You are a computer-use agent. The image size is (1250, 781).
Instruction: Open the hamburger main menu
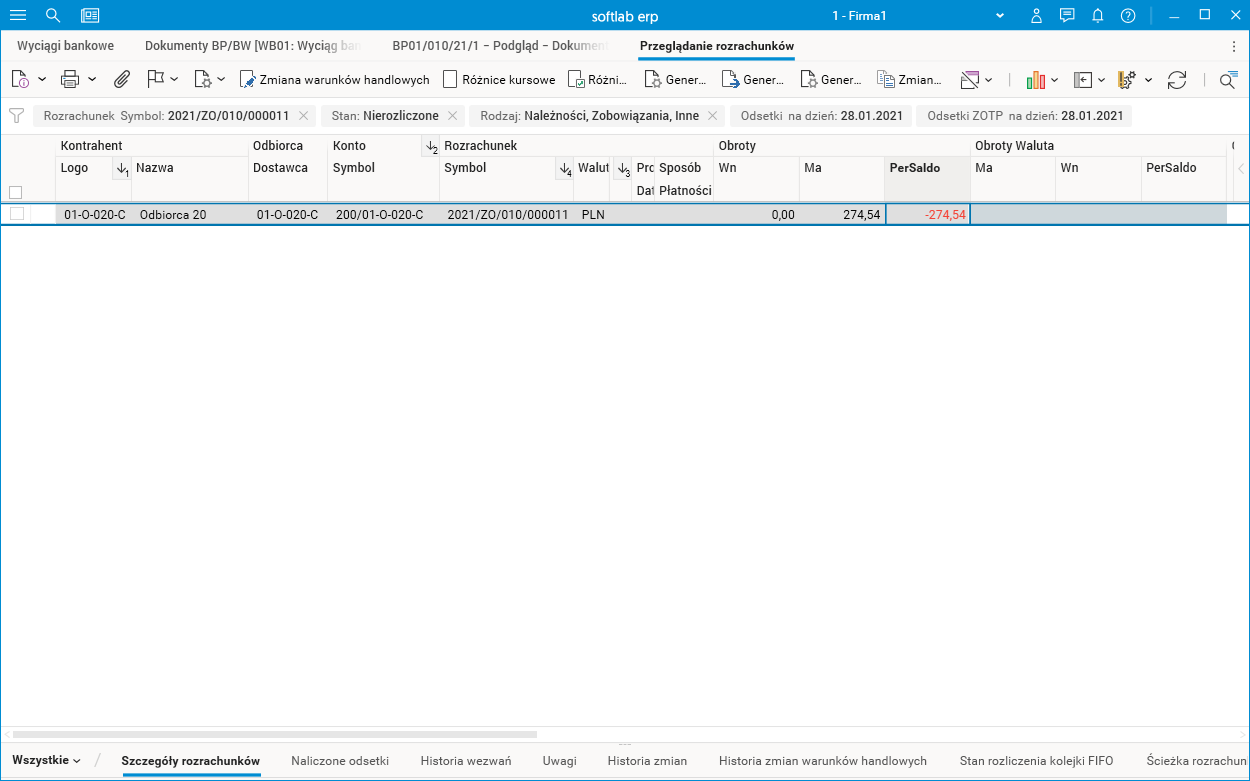coord(17,15)
